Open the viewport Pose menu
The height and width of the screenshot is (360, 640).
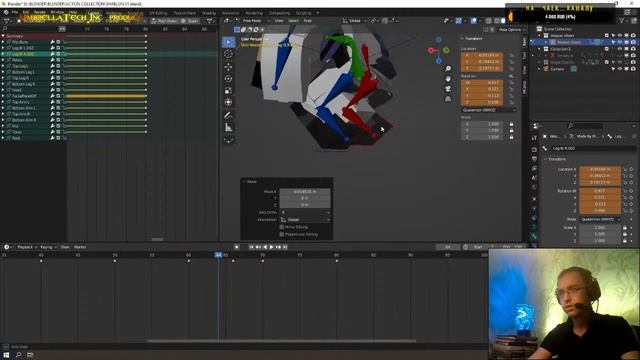(x=307, y=20)
